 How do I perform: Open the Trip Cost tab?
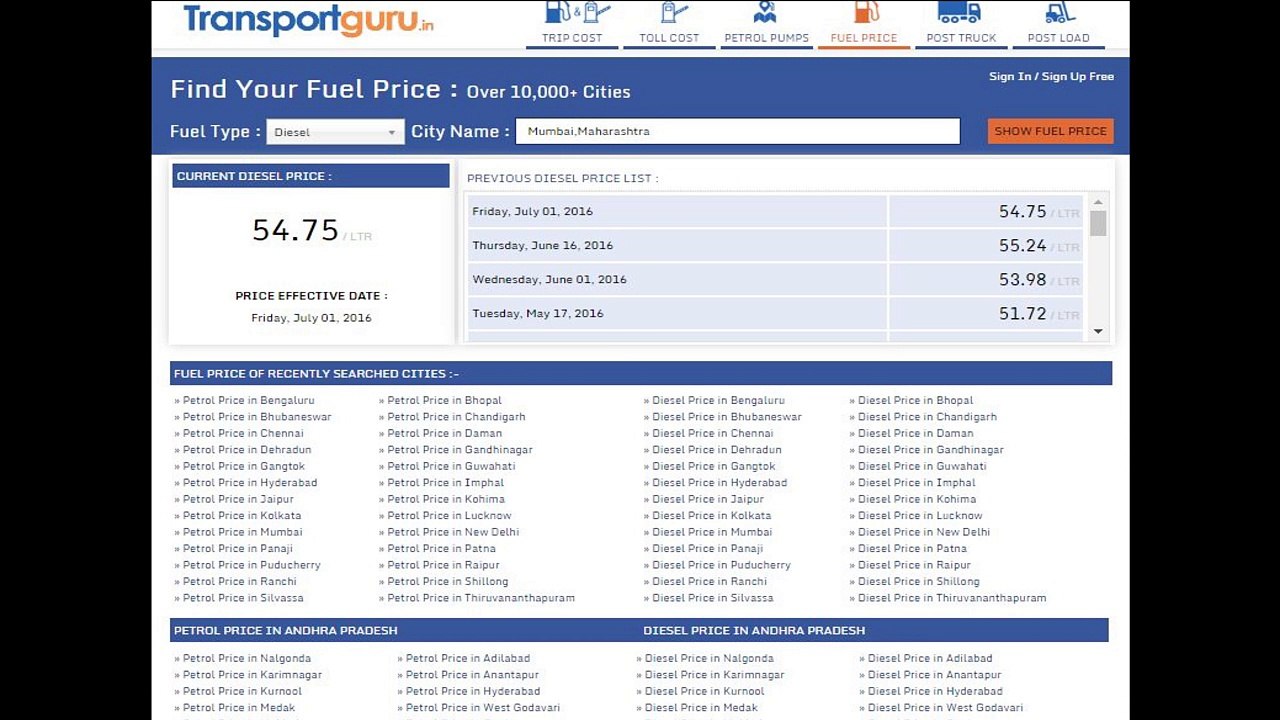572,38
